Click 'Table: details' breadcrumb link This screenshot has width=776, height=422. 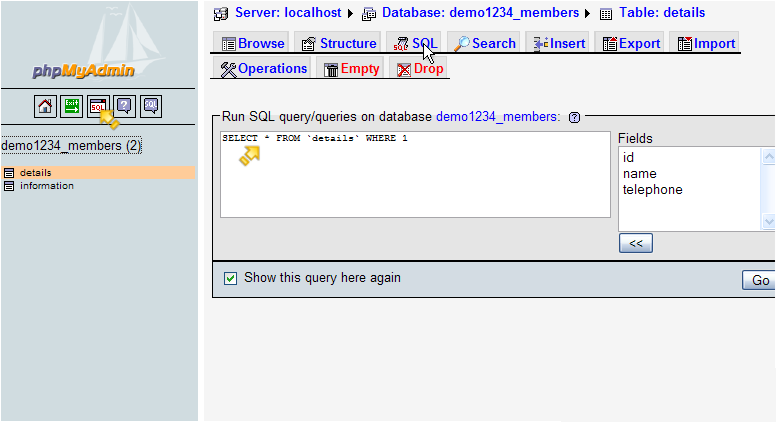tap(662, 13)
